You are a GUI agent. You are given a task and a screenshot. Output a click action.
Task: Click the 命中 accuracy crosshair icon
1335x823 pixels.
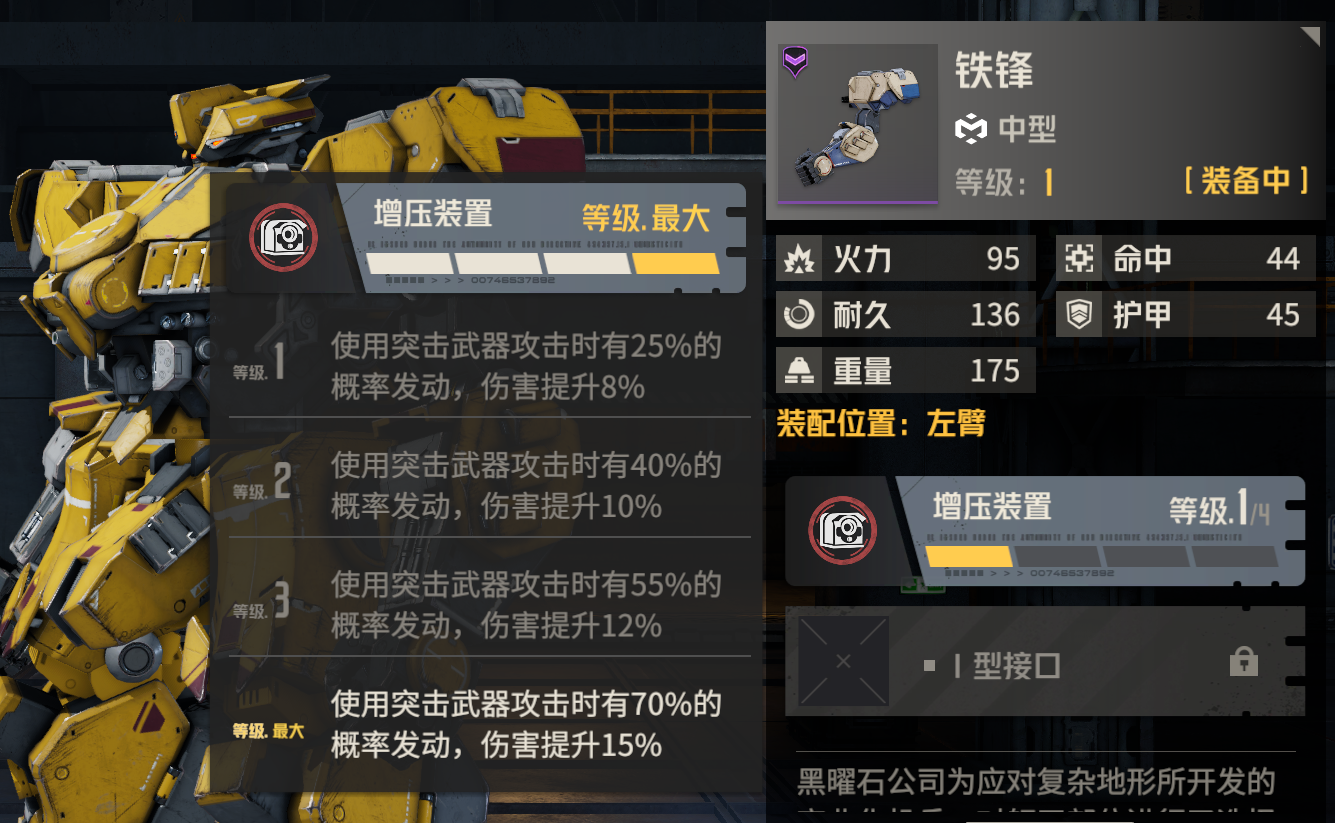coord(1079,260)
